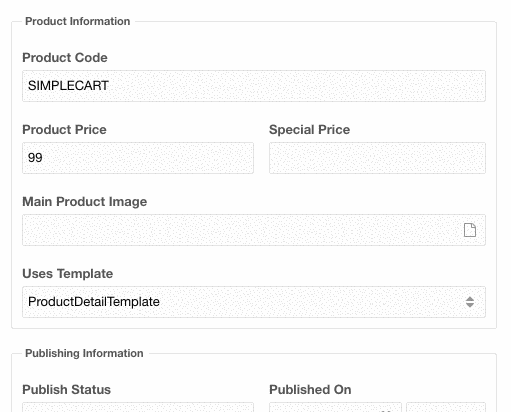Click the SIMPLECART text in Product Code
Screen dimensions: 511x412
point(68,86)
